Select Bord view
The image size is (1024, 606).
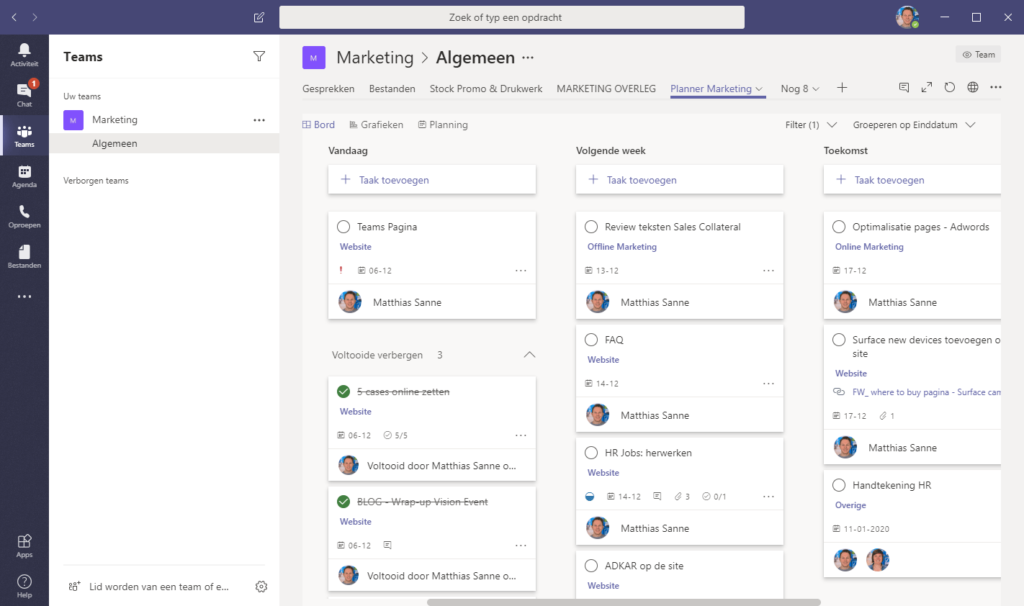click(x=319, y=125)
